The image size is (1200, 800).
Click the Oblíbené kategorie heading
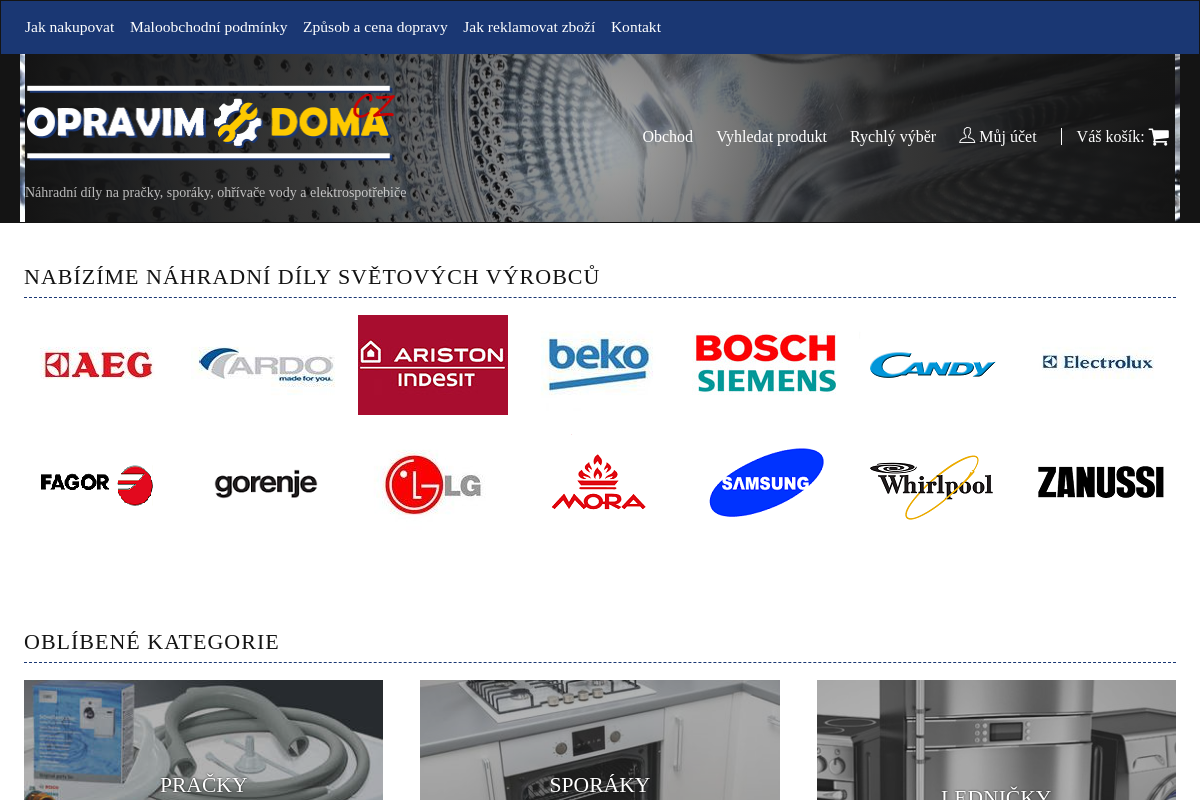pos(151,642)
